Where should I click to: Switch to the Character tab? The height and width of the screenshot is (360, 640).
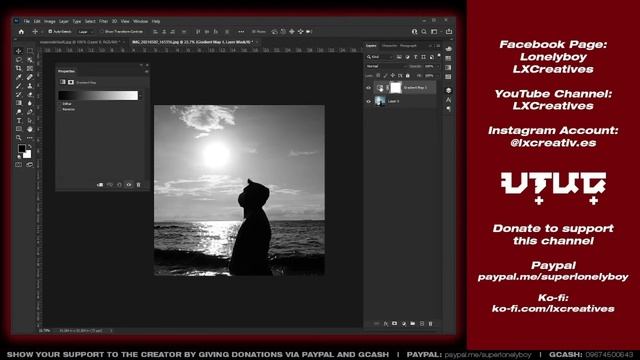click(389, 46)
